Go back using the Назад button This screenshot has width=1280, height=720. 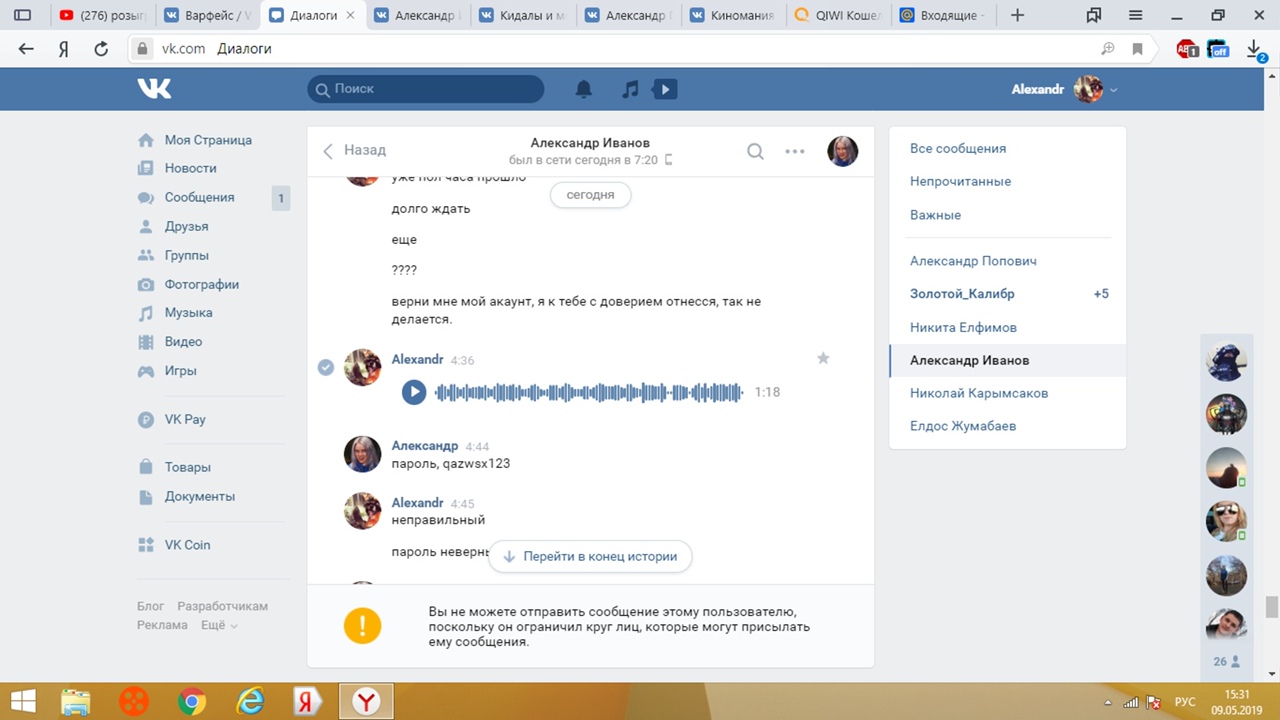(x=354, y=150)
